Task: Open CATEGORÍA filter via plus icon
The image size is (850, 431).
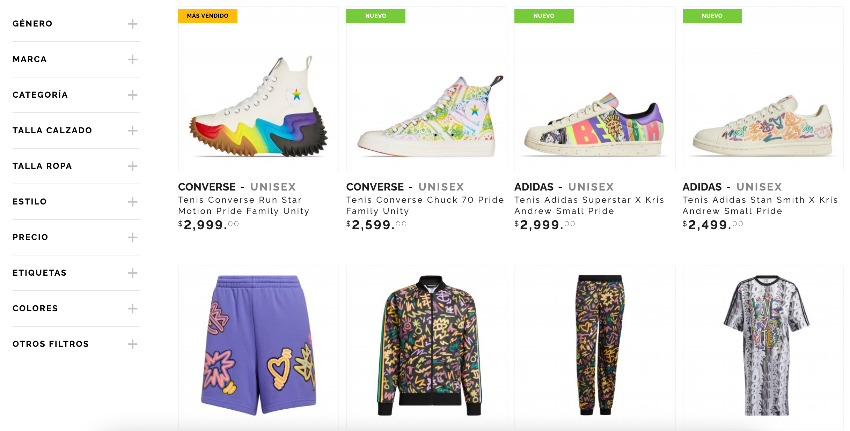Action: pos(132,95)
